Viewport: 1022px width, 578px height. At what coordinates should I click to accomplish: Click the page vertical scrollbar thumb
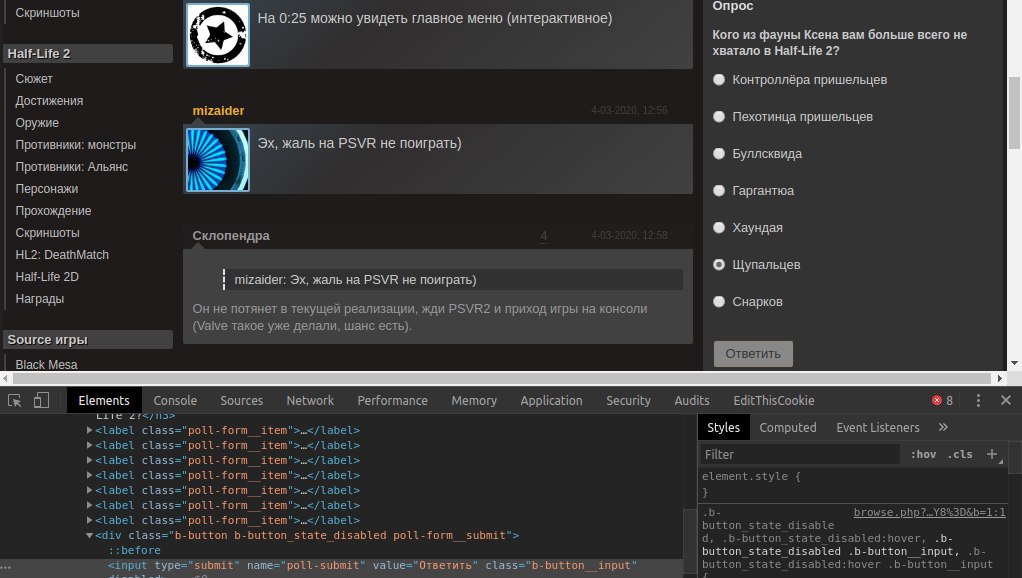[x=1014, y=113]
